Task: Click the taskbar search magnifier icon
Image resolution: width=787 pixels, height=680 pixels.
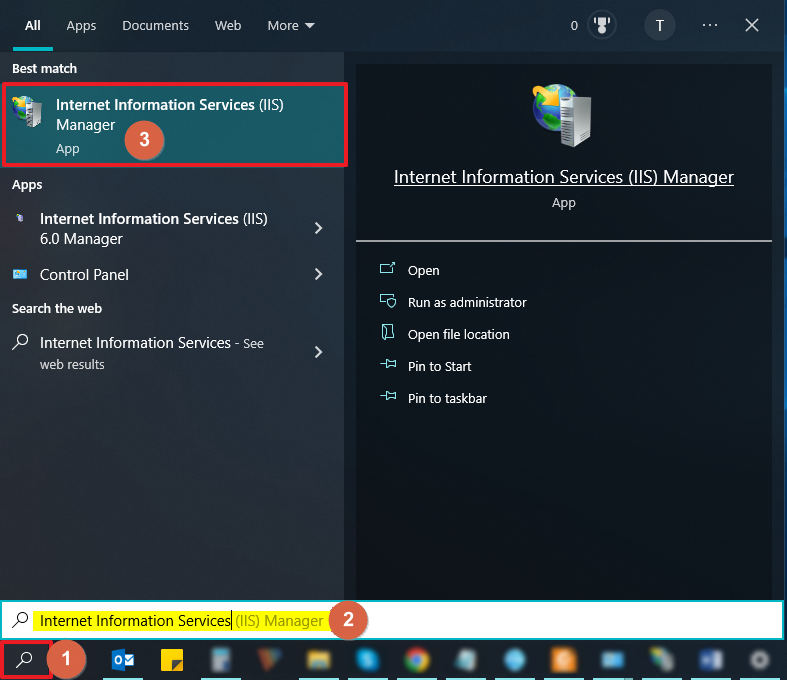Action: (x=24, y=659)
